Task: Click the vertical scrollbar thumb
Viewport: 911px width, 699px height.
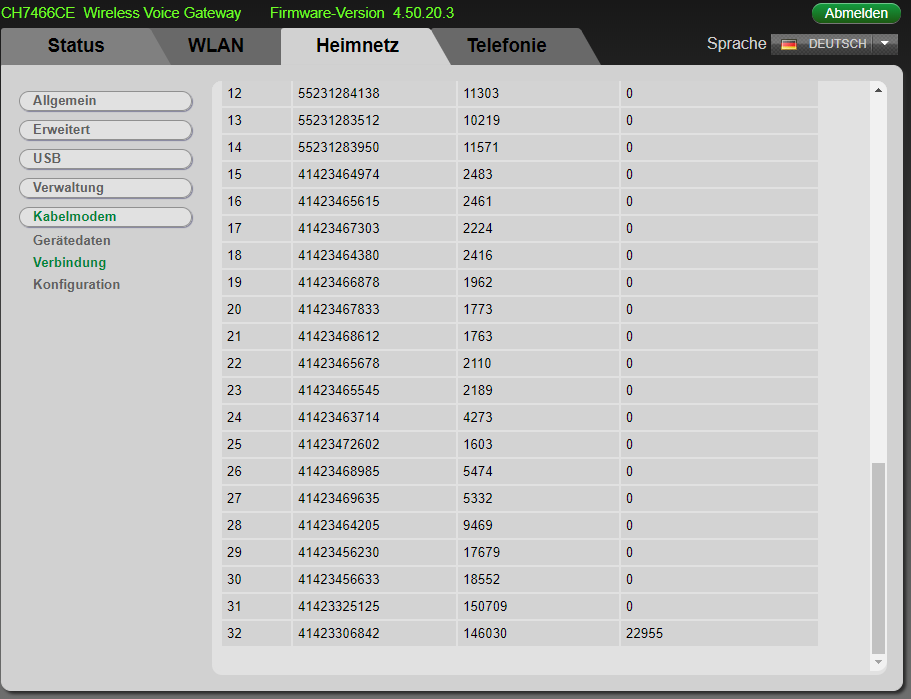Action: [x=878, y=558]
